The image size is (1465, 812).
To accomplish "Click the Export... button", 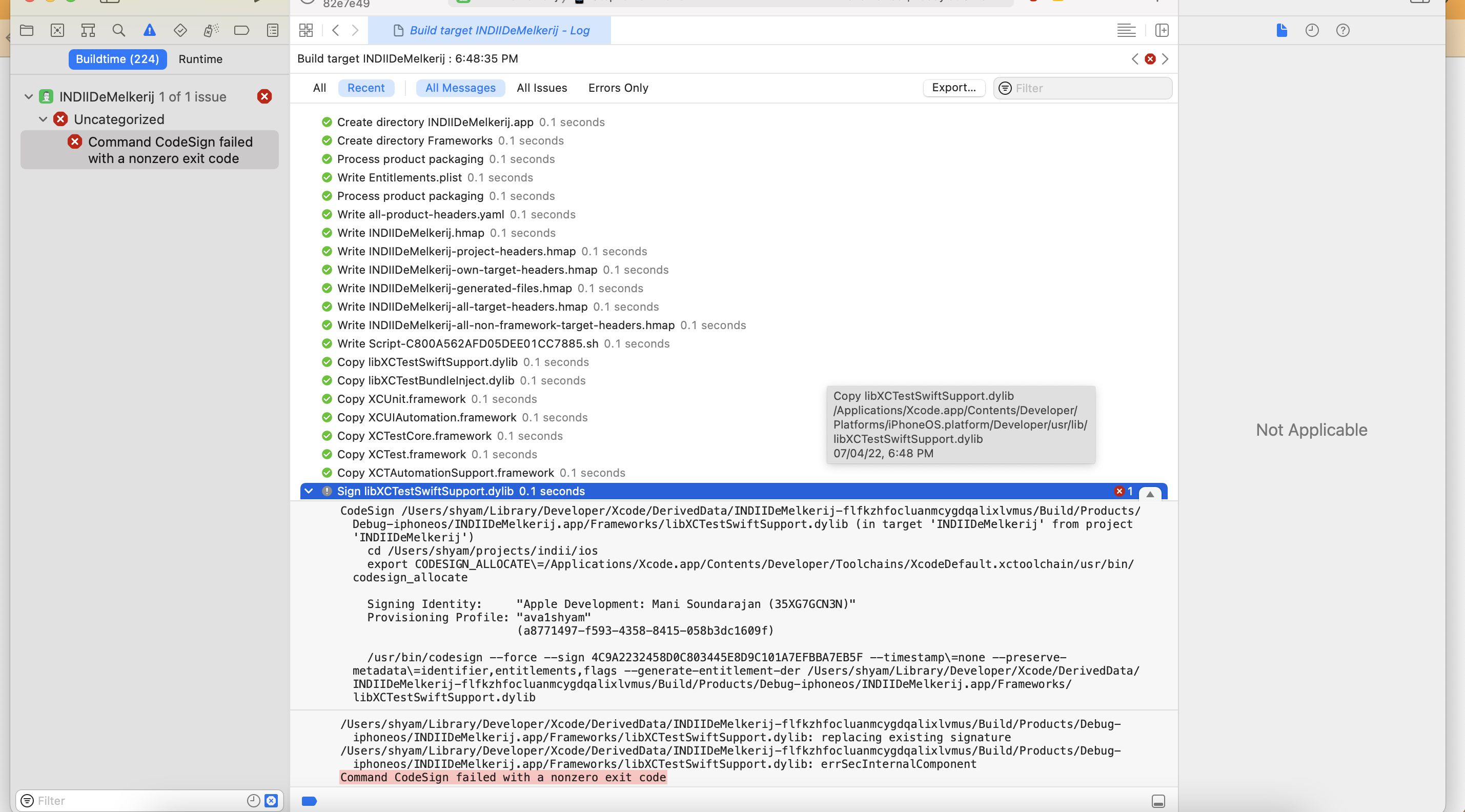I will click(954, 88).
